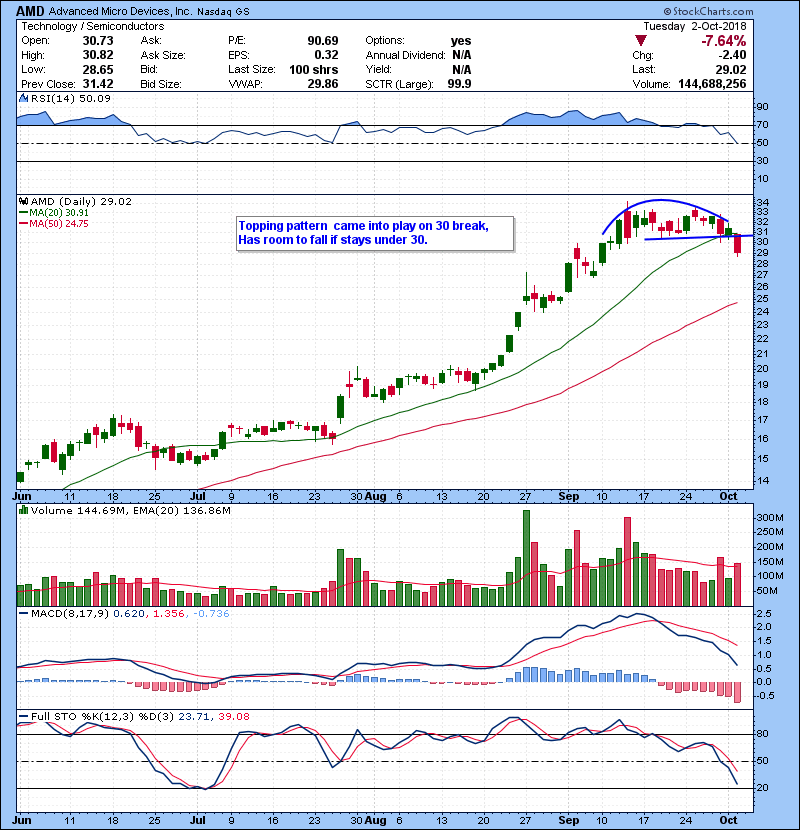Click the company name Advanced Micro Devices, Inc.
Viewport: 800px width, 830px height.
pyautogui.click(x=120, y=11)
